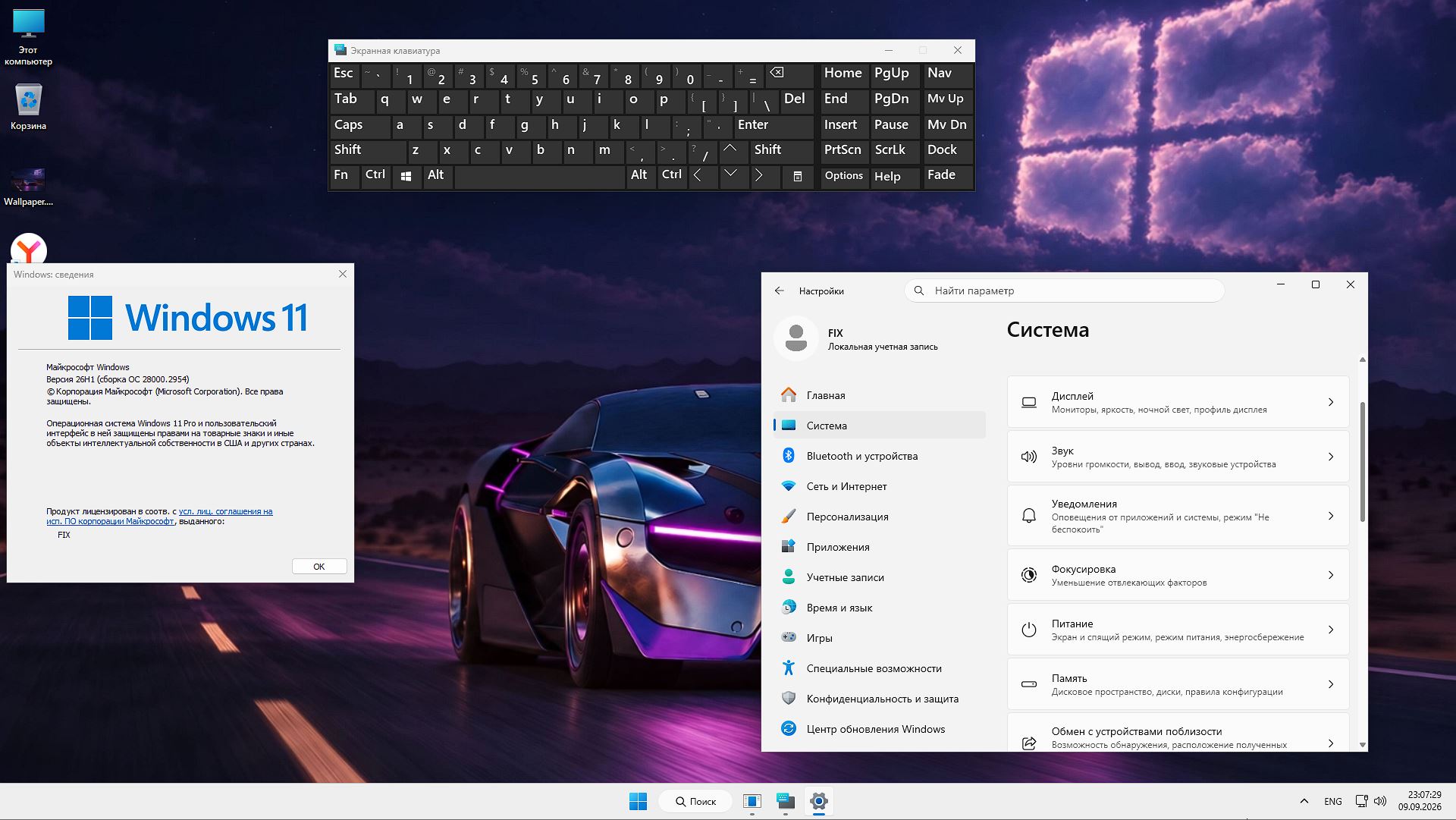Open Время и язык section
The height and width of the screenshot is (820, 1456).
pyautogui.click(x=880, y=608)
